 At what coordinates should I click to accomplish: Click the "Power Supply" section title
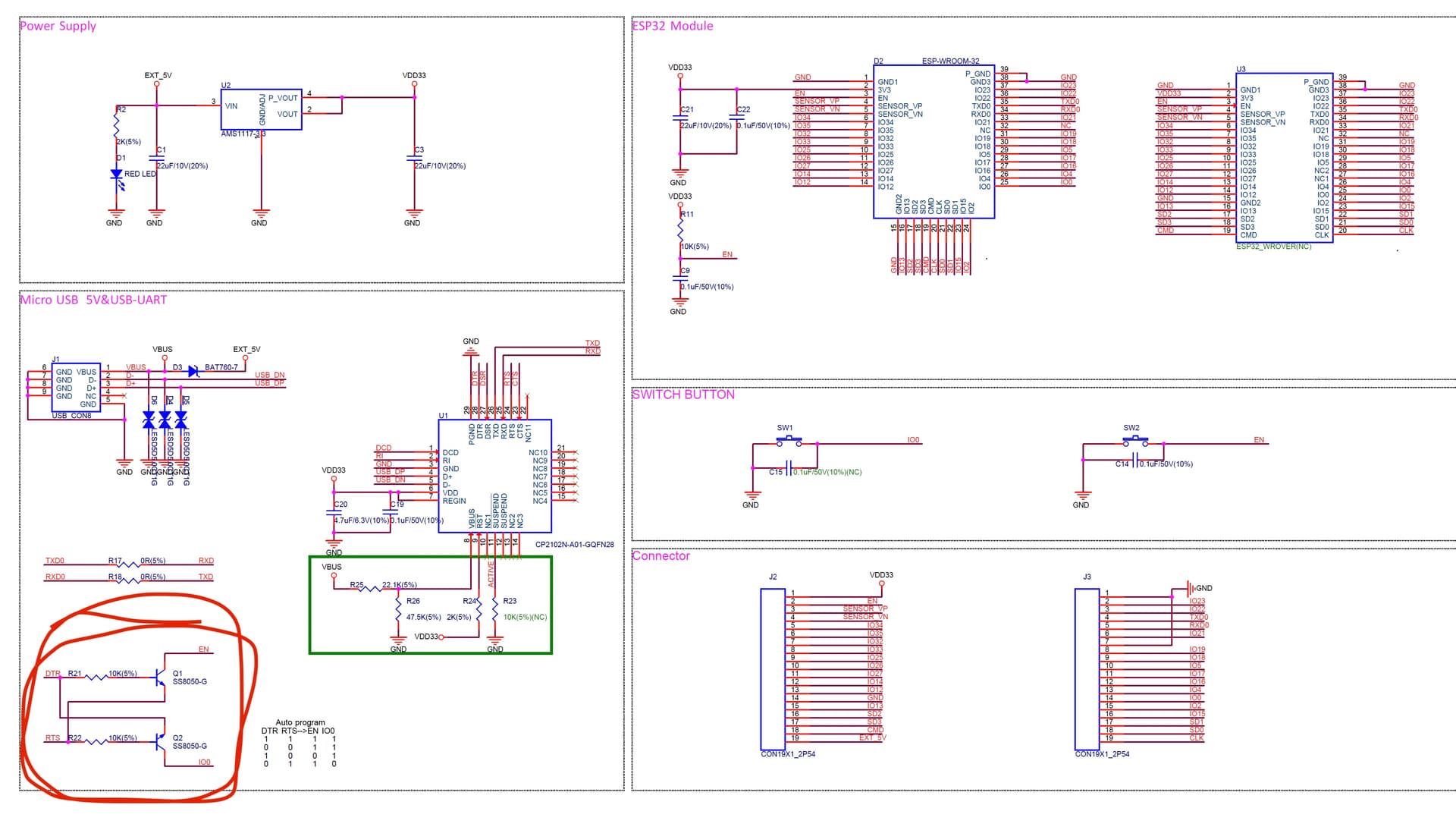point(58,26)
